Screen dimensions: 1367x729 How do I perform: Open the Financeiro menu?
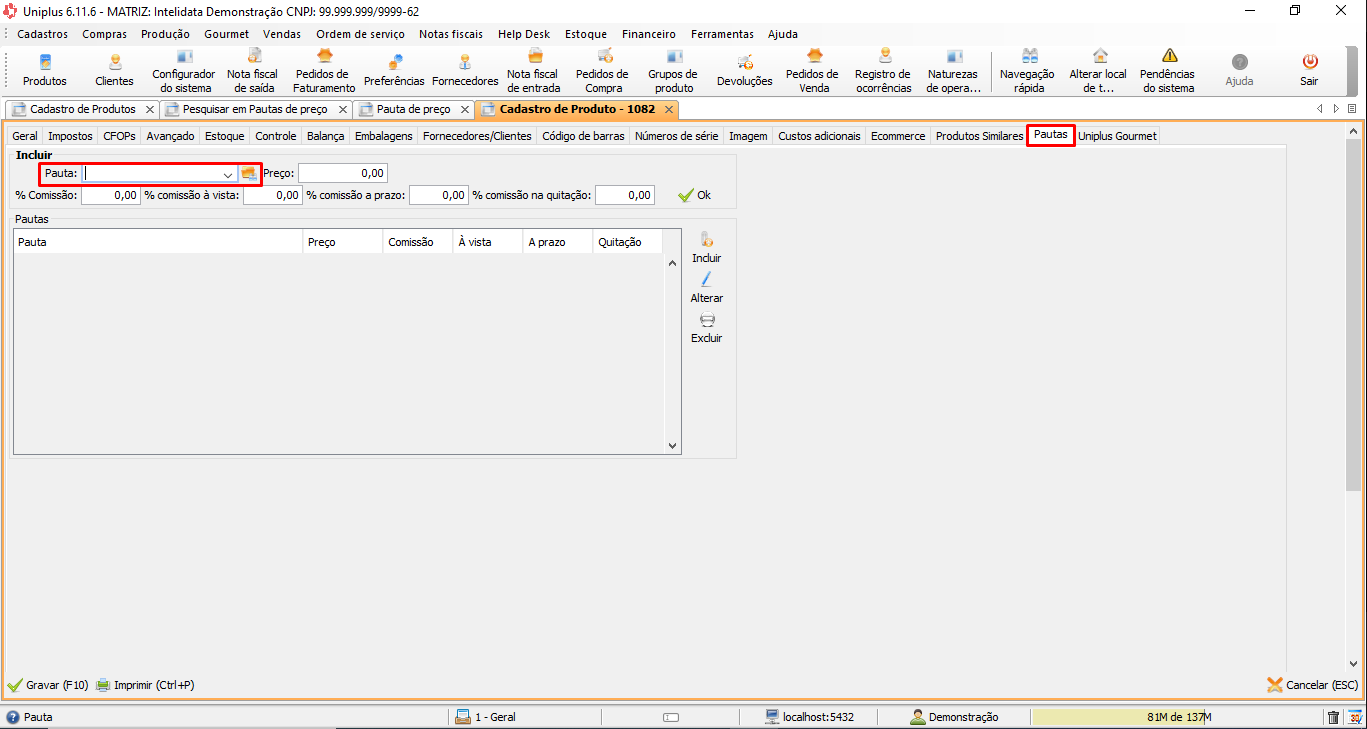(649, 34)
